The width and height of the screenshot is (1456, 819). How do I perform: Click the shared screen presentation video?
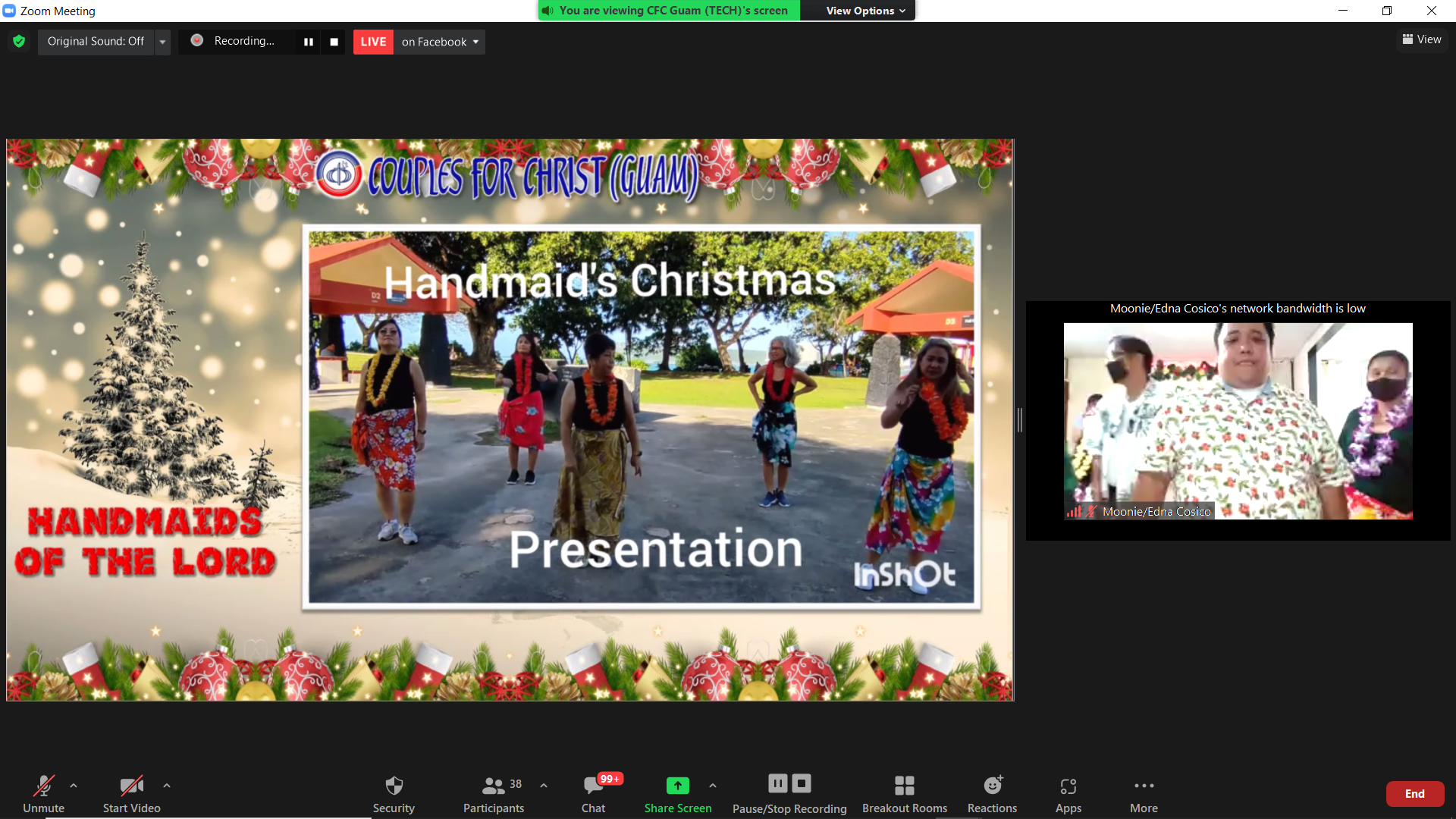pyautogui.click(x=642, y=417)
